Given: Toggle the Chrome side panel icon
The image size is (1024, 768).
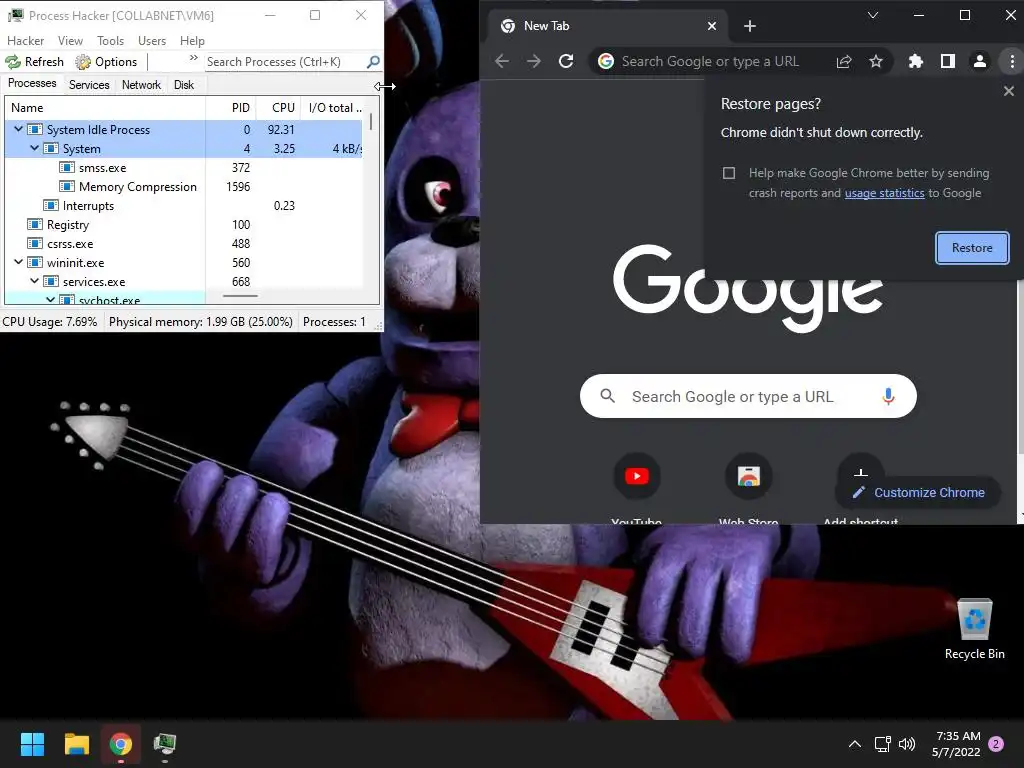Looking at the screenshot, I should 948,61.
